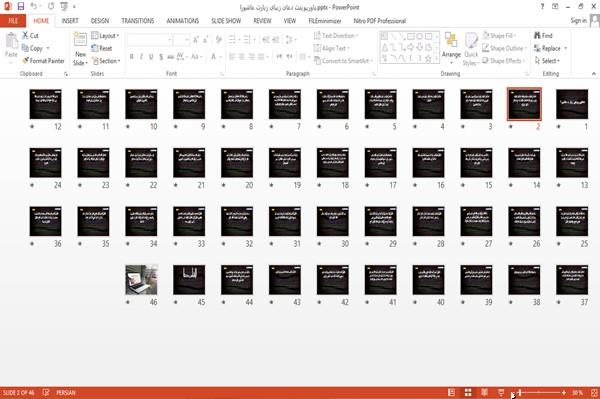600x399 pixels.
Task: Toggle text Shadow formatting
Action: click(161, 57)
